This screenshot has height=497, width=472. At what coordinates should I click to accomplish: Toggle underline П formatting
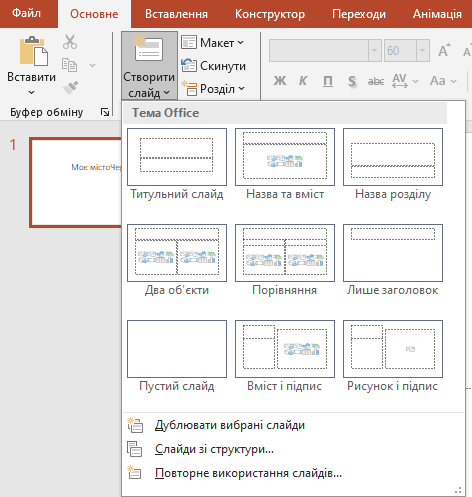[328, 81]
